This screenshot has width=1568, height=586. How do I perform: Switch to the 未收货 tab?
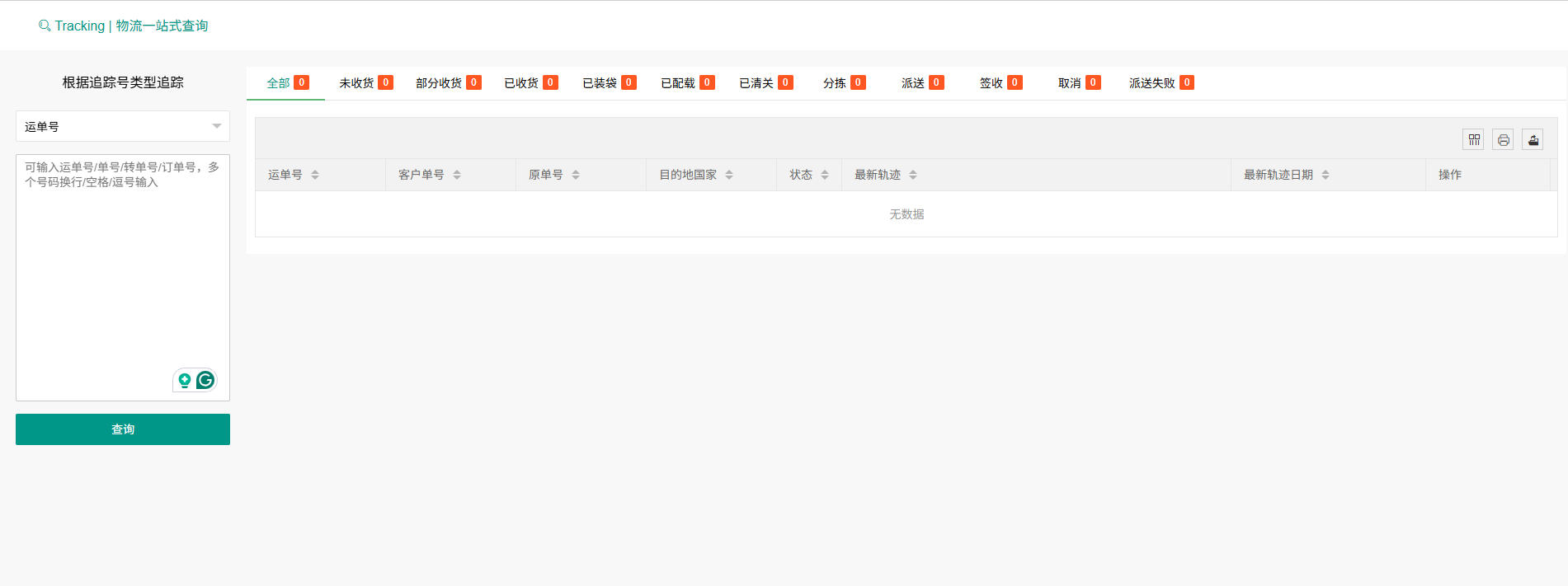(365, 83)
